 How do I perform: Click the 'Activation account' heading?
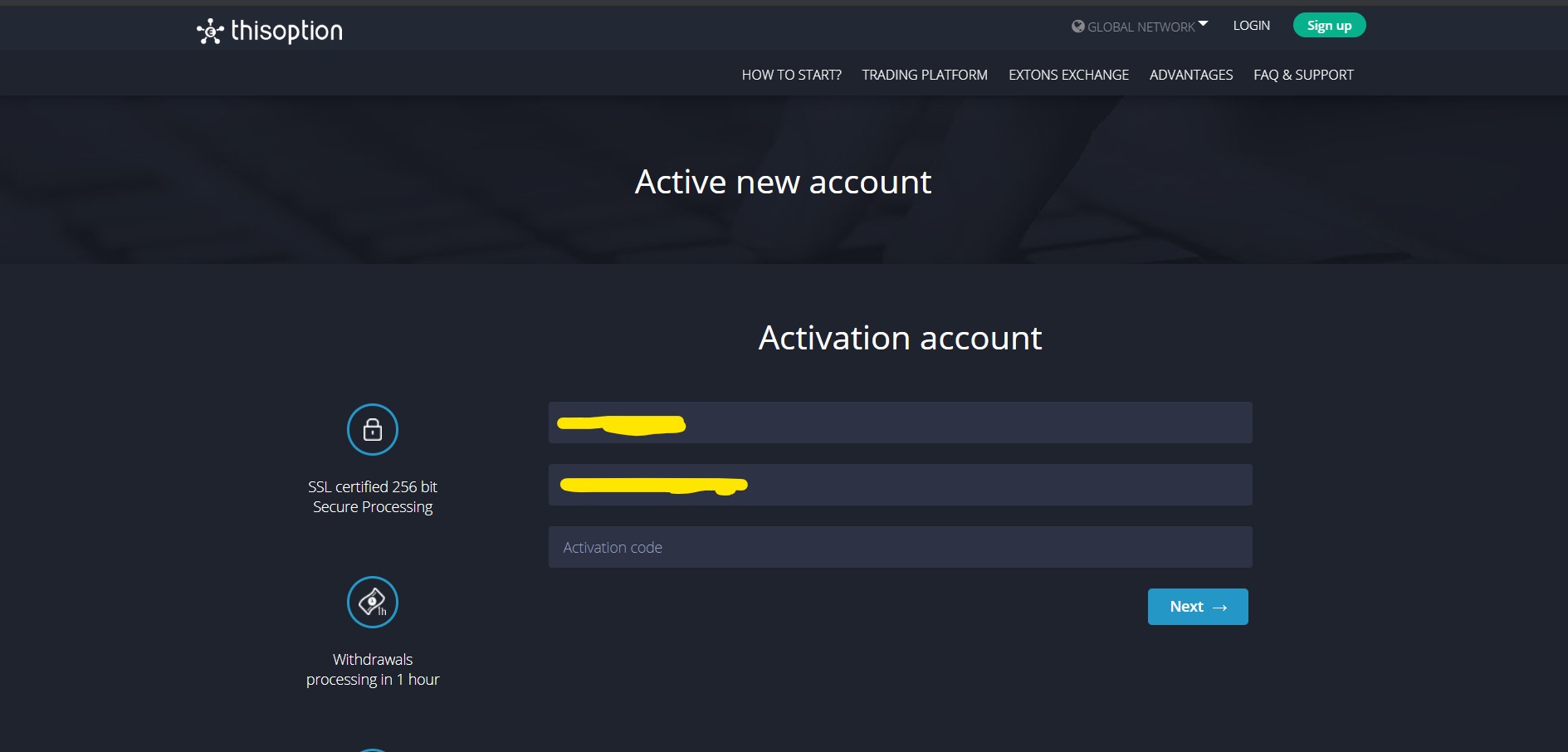click(x=900, y=338)
